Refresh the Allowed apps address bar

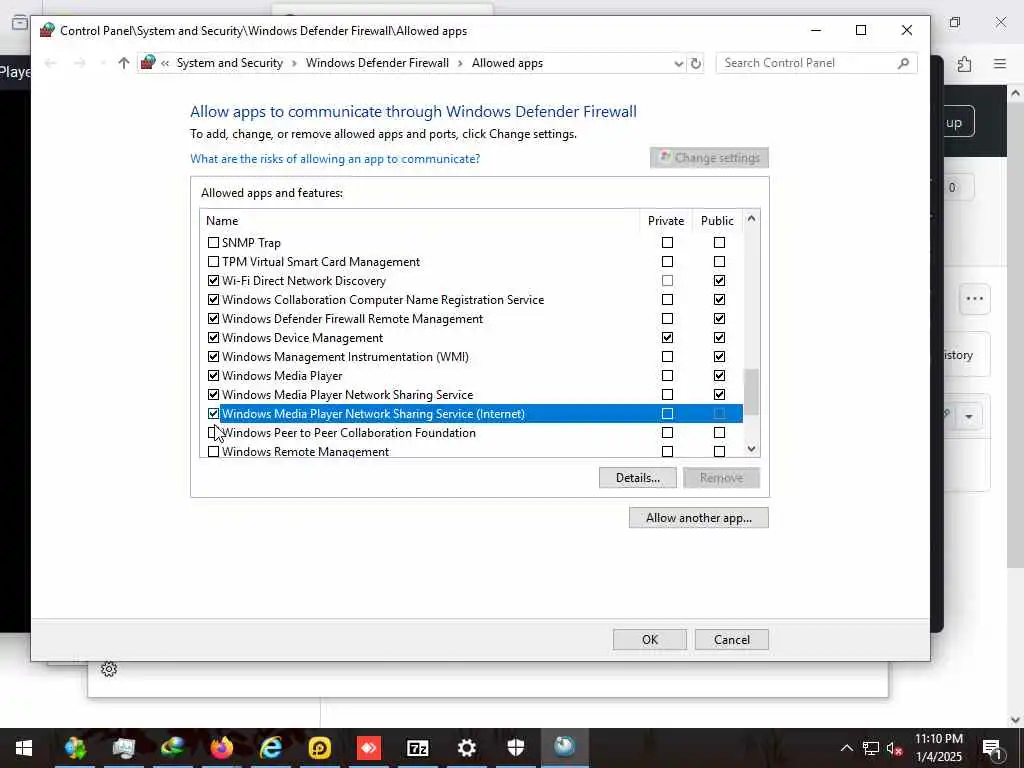(696, 63)
